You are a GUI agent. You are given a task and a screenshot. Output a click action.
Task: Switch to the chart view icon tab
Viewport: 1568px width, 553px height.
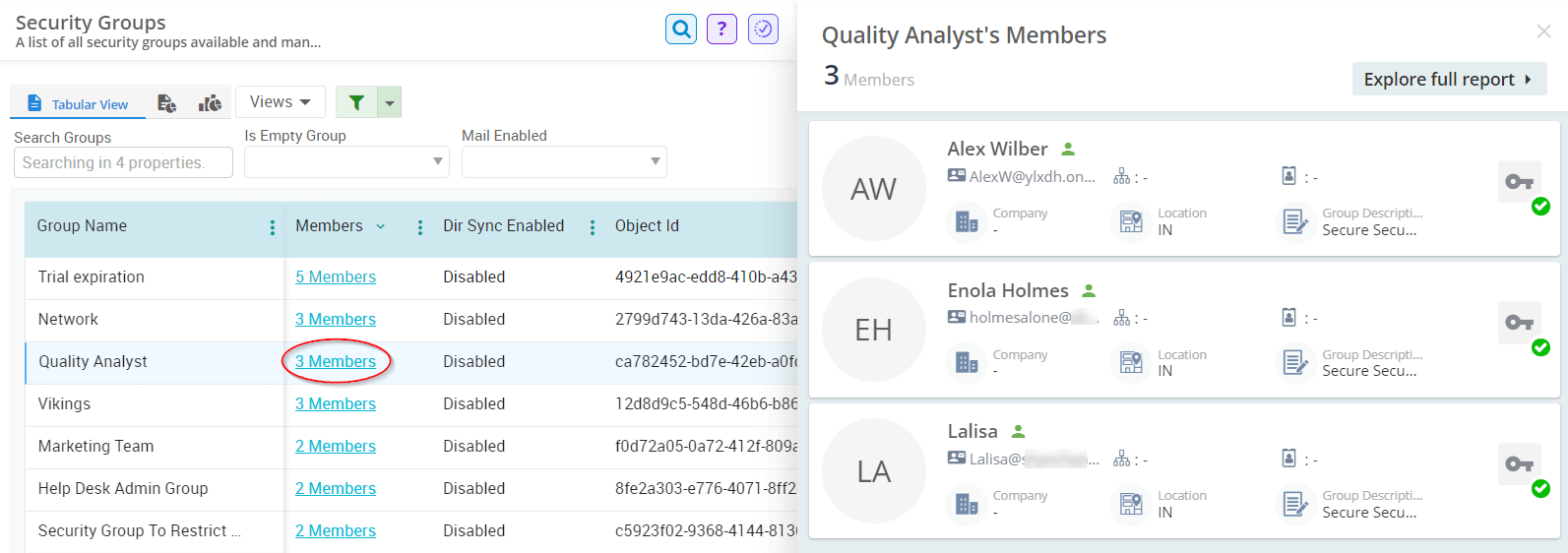tap(210, 103)
